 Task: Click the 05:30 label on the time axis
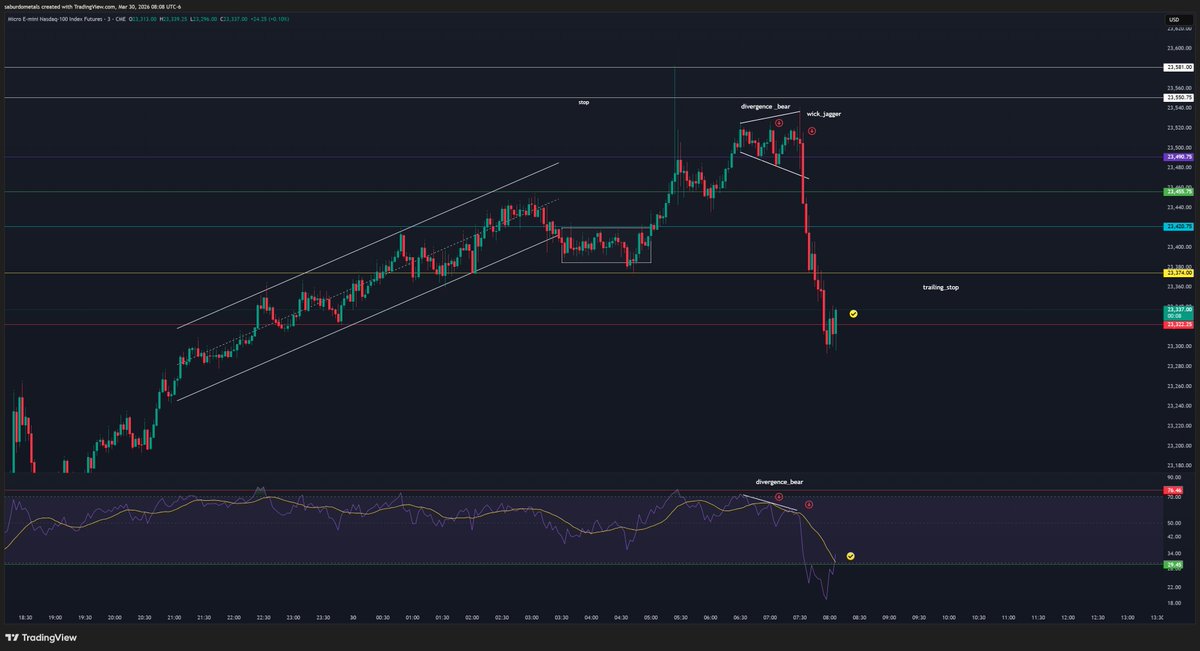pyautogui.click(x=680, y=618)
